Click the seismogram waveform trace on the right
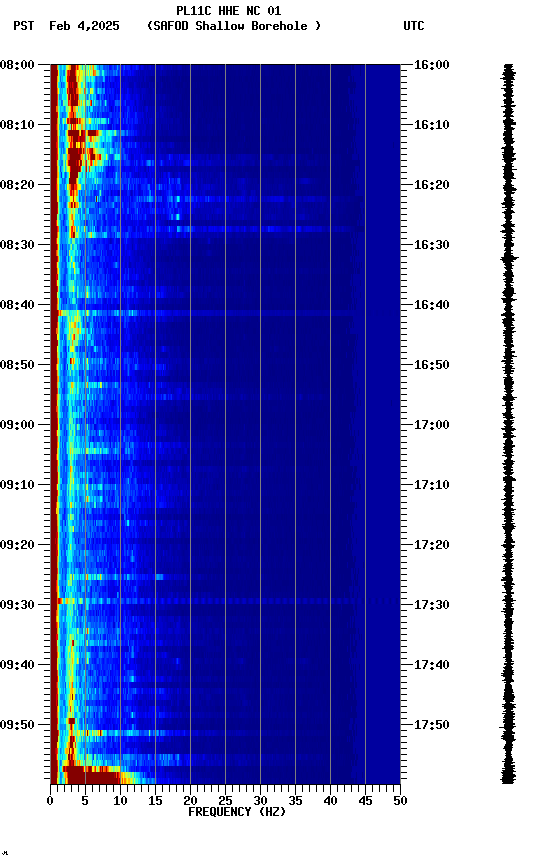The image size is (552, 864). point(508,424)
